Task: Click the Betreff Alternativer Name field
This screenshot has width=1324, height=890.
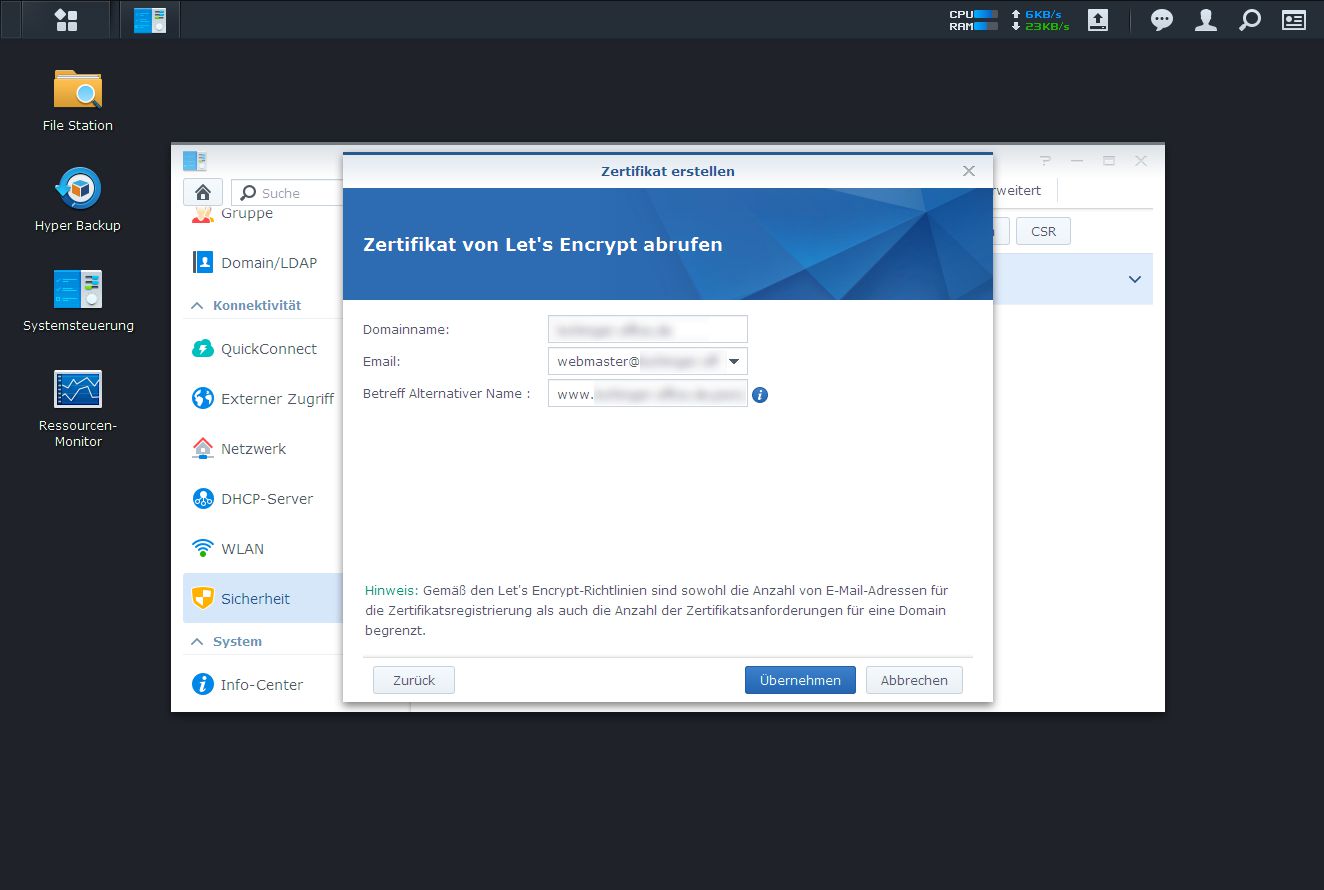Action: 648,394
